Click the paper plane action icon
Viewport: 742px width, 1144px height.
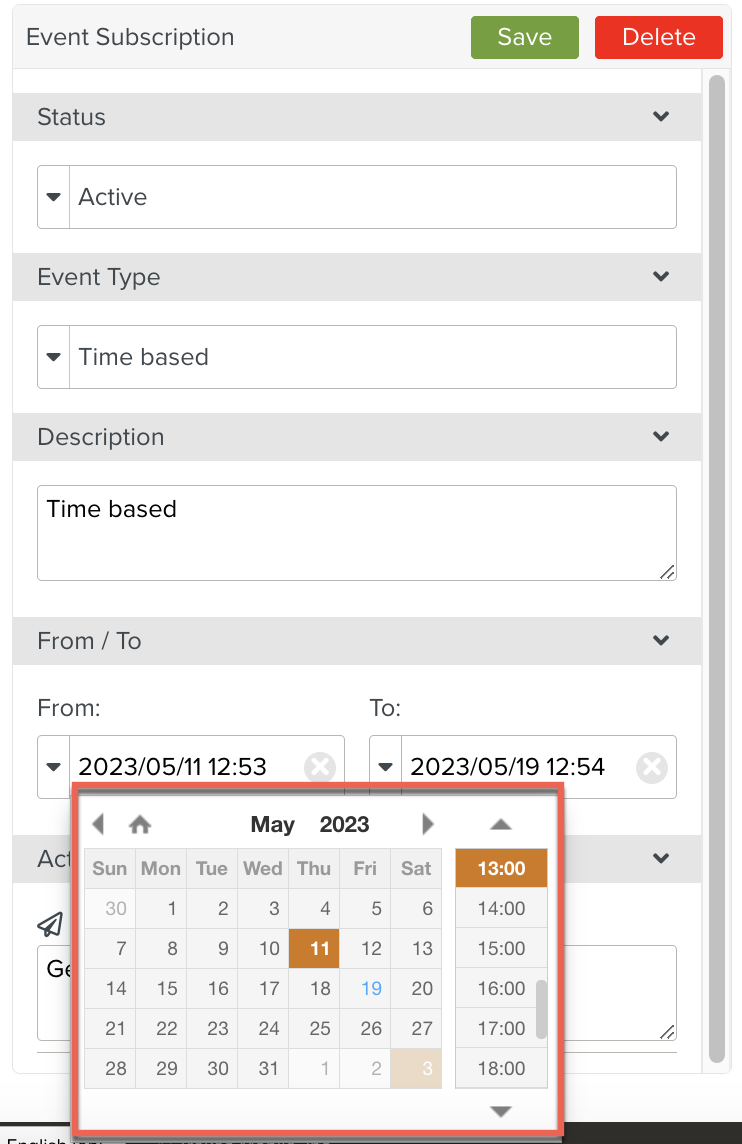(50, 924)
